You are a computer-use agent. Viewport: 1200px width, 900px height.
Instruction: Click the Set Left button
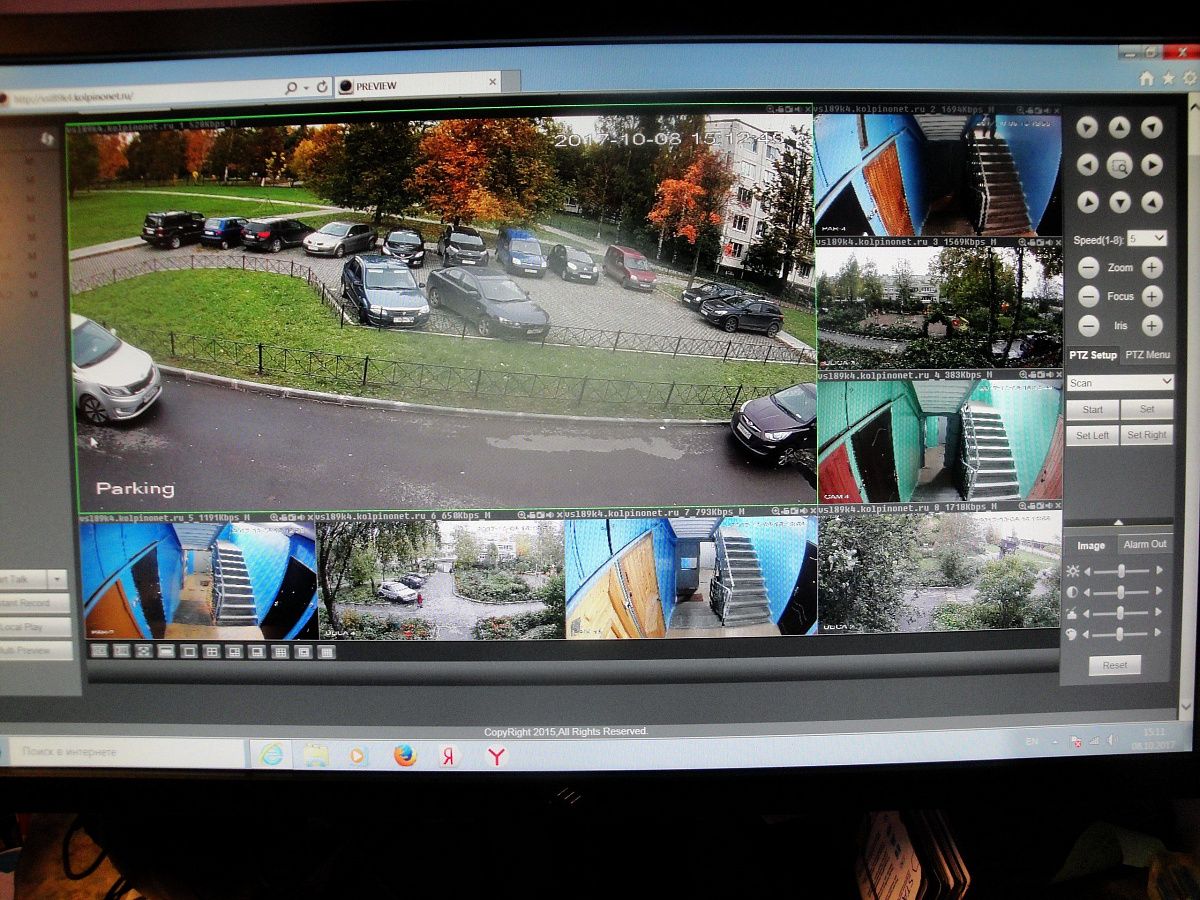pos(1092,436)
